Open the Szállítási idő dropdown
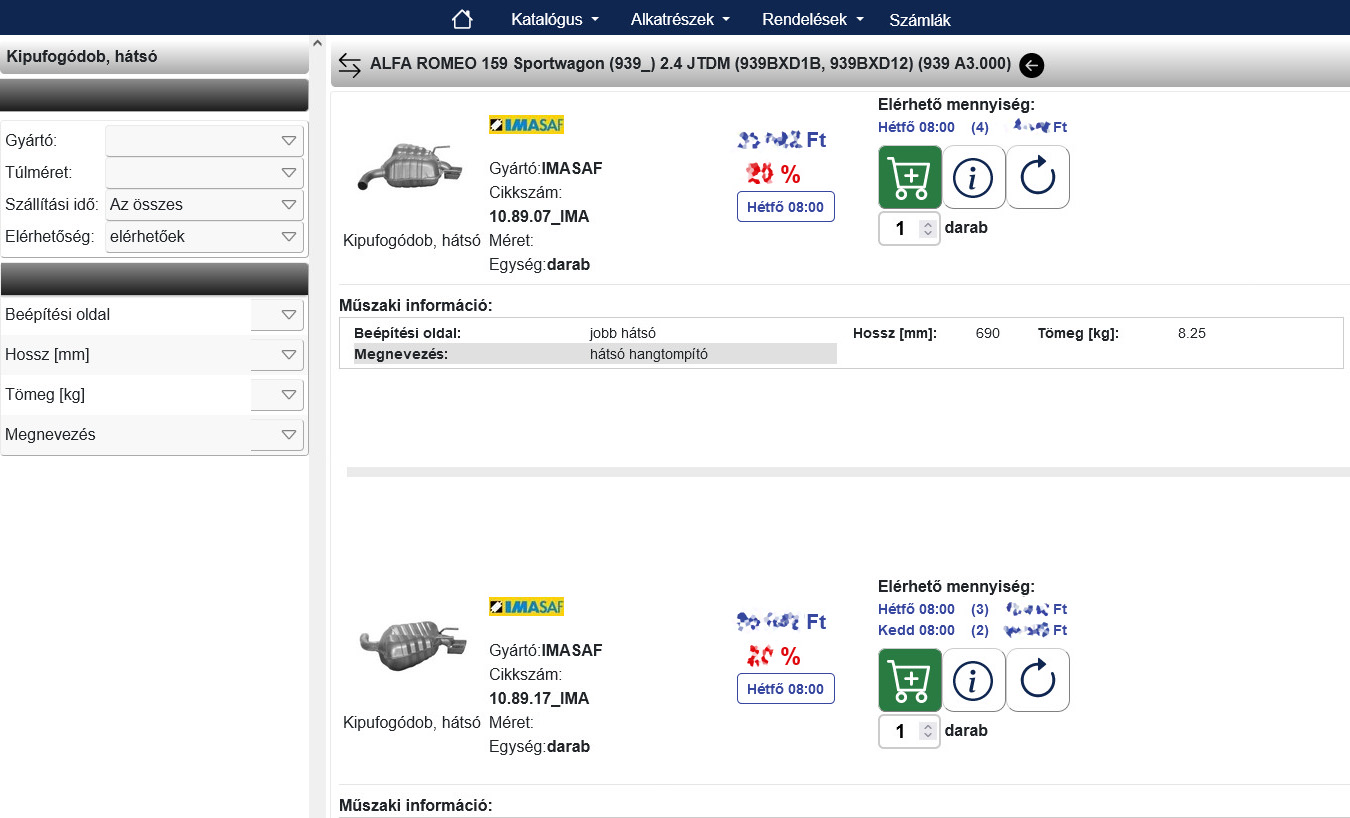 tap(204, 205)
